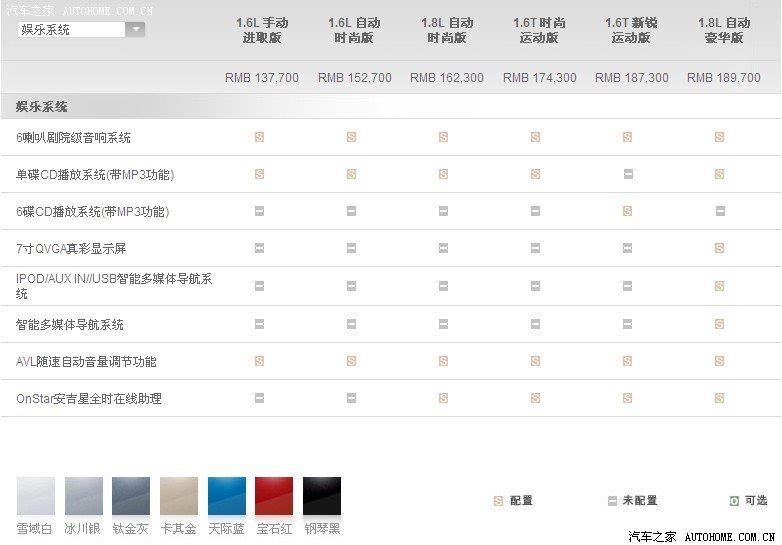This screenshot has height=545, width=782.
Task: Choose the 钢琴黑 color swatch
Action: [x=322, y=496]
